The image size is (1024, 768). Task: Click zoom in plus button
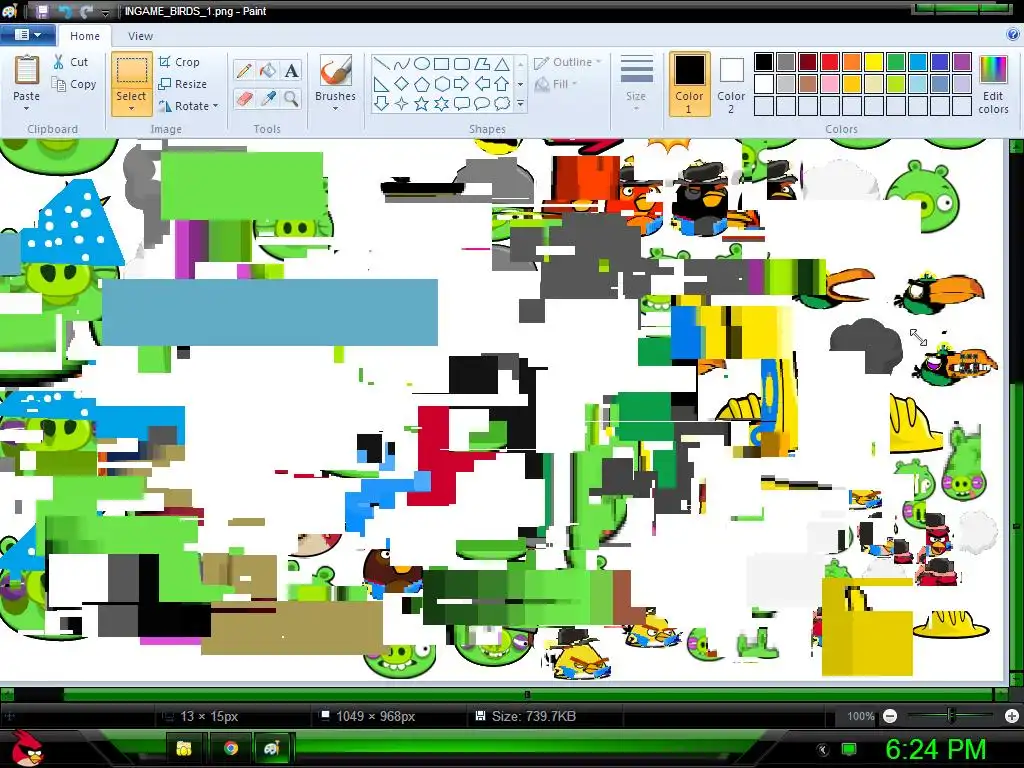[1012, 716]
